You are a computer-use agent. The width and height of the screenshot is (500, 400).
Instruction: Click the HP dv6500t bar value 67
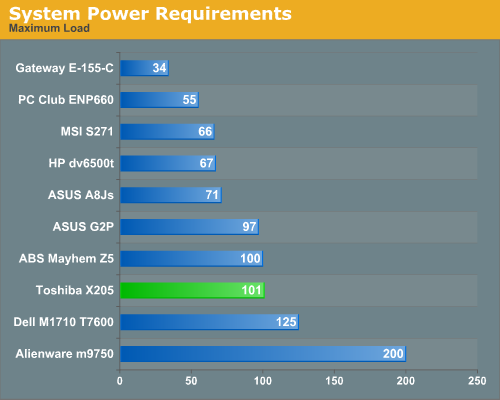coord(206,163)
